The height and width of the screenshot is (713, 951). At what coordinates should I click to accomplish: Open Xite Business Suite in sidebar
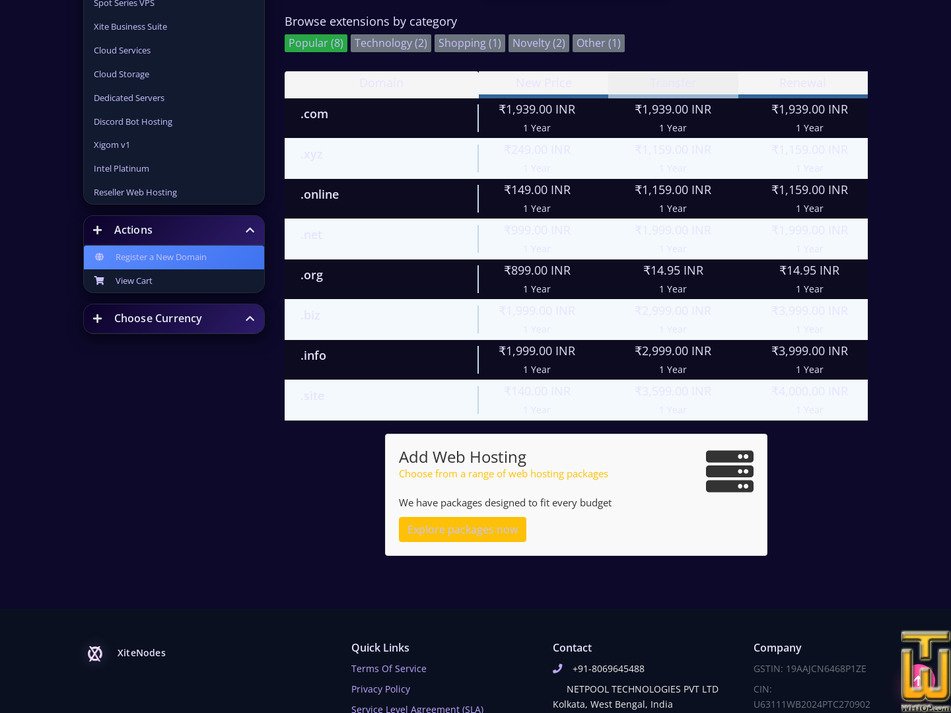coord(130,27)
